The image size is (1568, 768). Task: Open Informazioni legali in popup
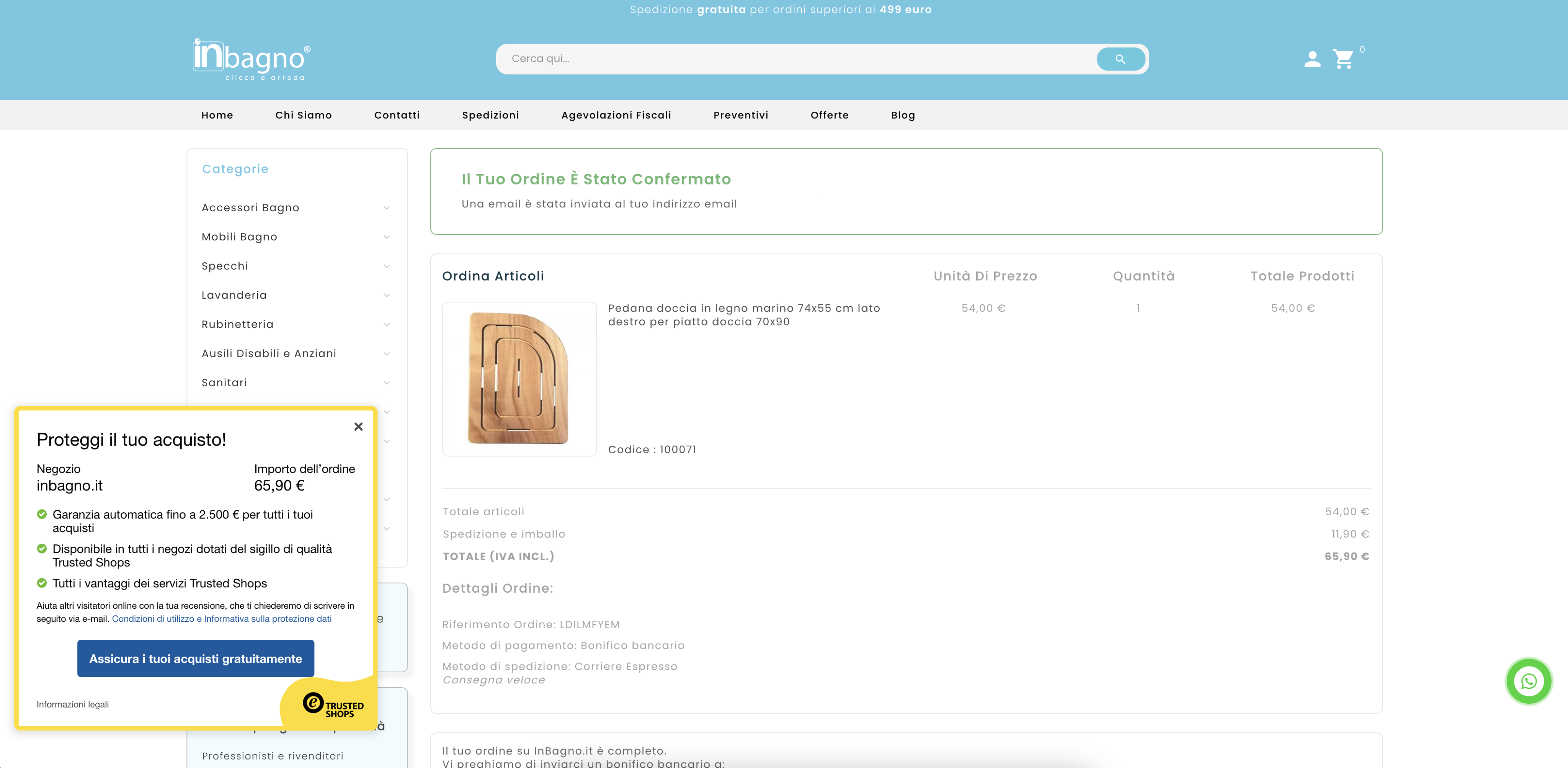[x=72, y=705]
